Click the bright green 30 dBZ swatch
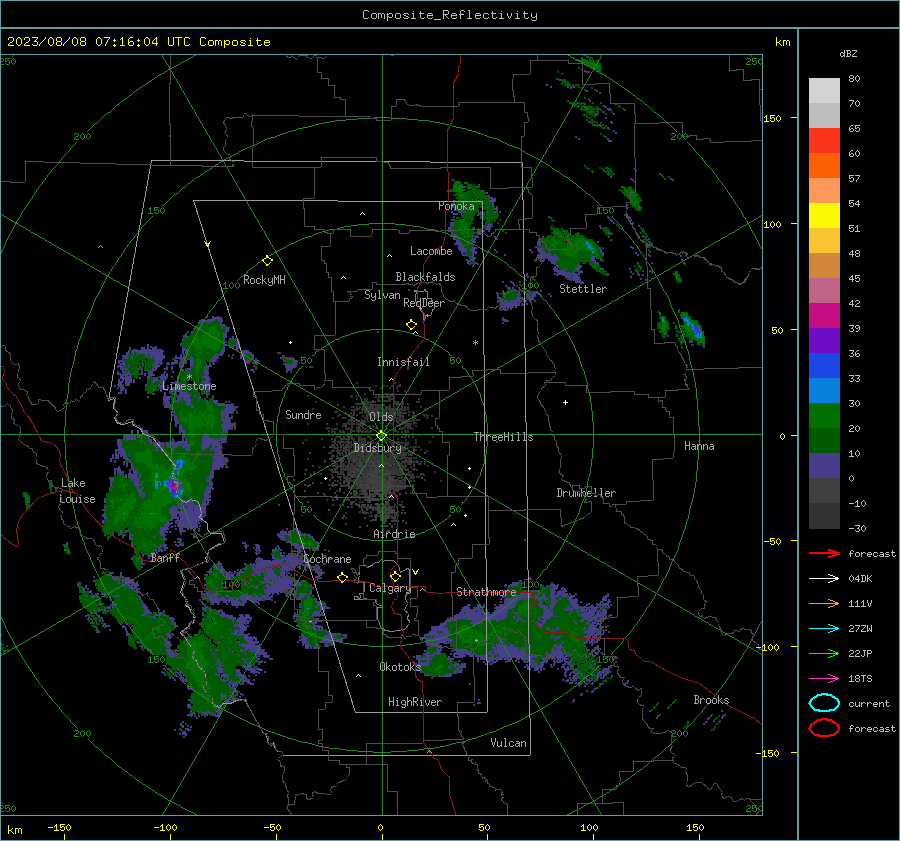This screenshot has width=900, height=841. click(x=824, y=415)
